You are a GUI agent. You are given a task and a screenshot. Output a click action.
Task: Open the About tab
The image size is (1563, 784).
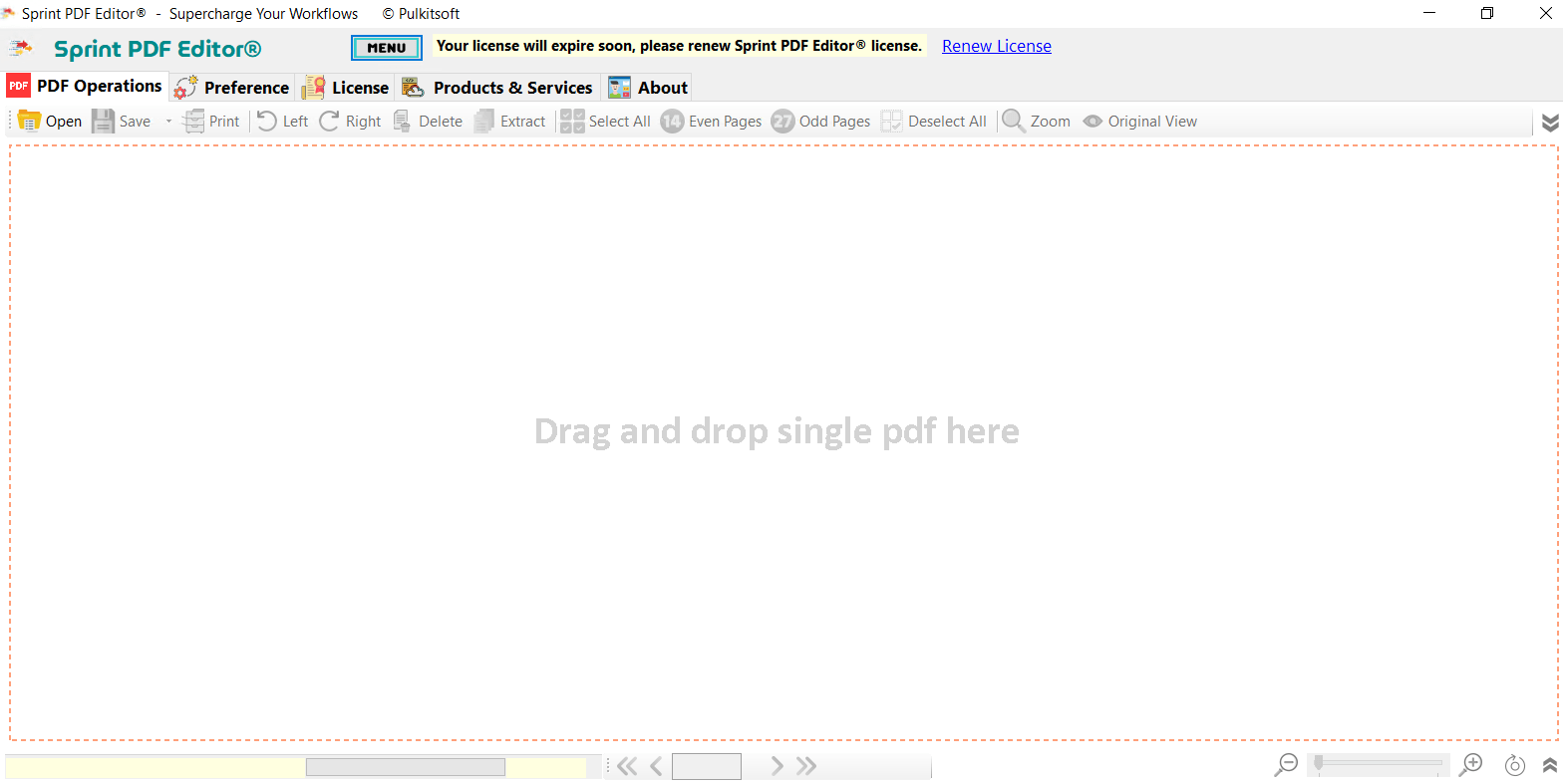coord(648,87)
